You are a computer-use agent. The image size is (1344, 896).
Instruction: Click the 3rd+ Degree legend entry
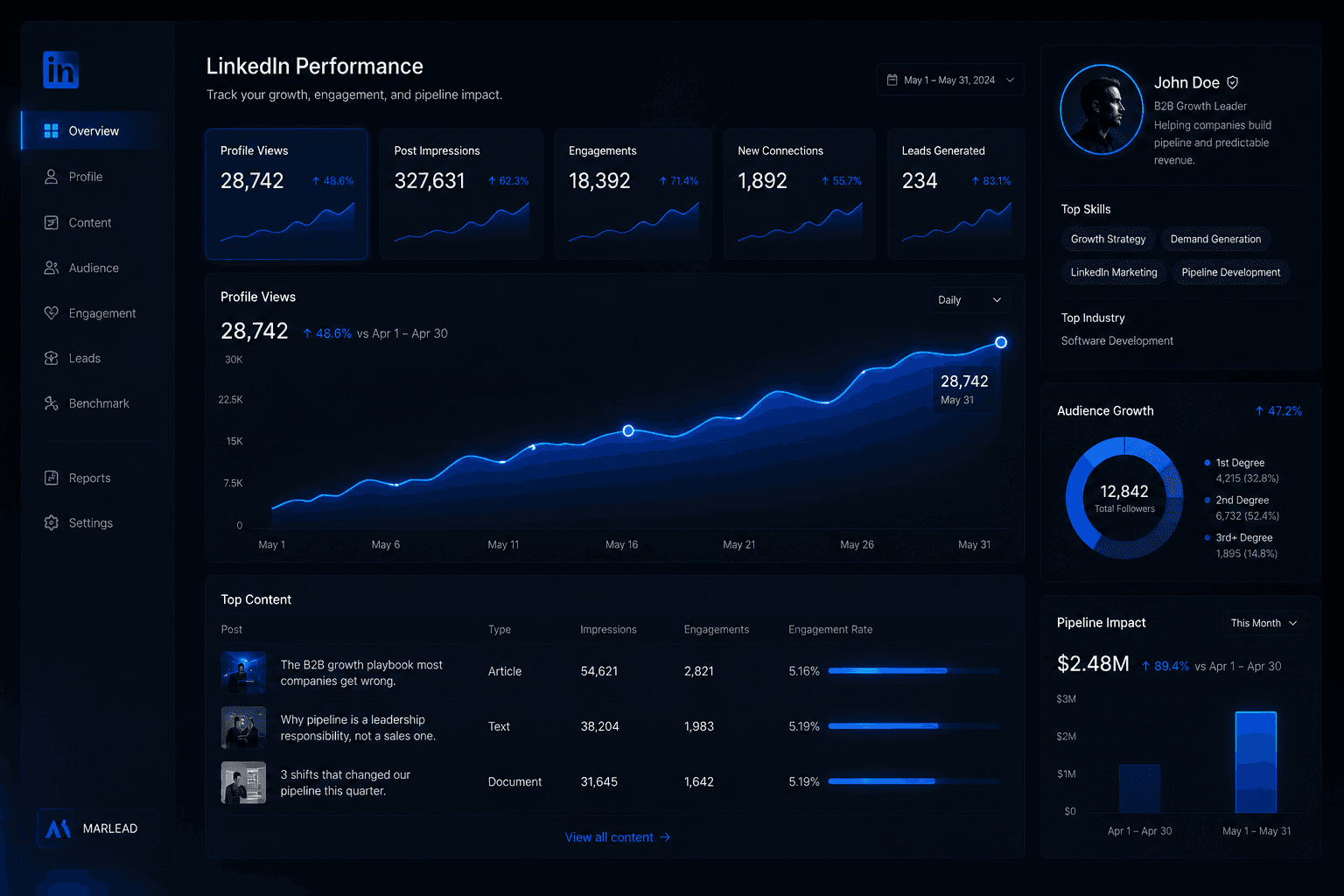pyautogui.click(x=1242, y=545)
